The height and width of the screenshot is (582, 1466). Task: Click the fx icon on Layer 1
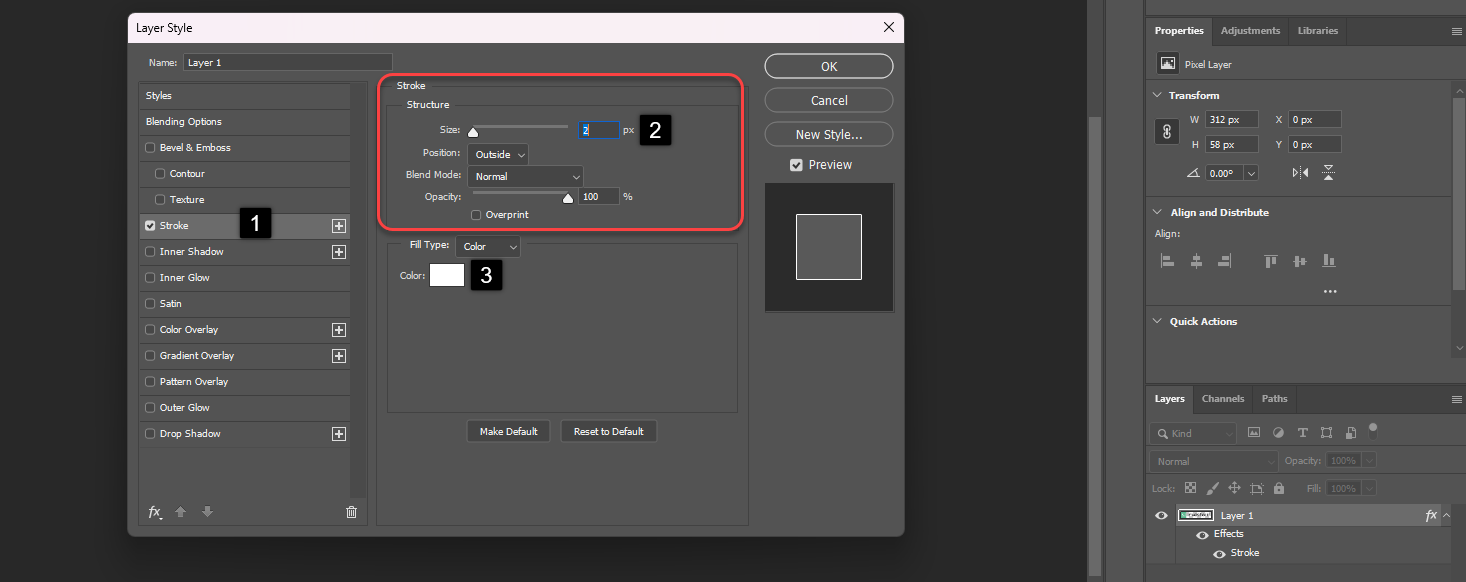coord(1430,514)
